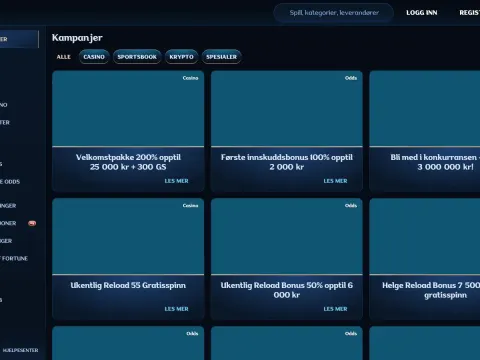The height and width of the screenshot is (360, 480).
Task: Click the Casino tag on Velkomstpakke card
Action: pyautogui.click(x=190, y=78)
